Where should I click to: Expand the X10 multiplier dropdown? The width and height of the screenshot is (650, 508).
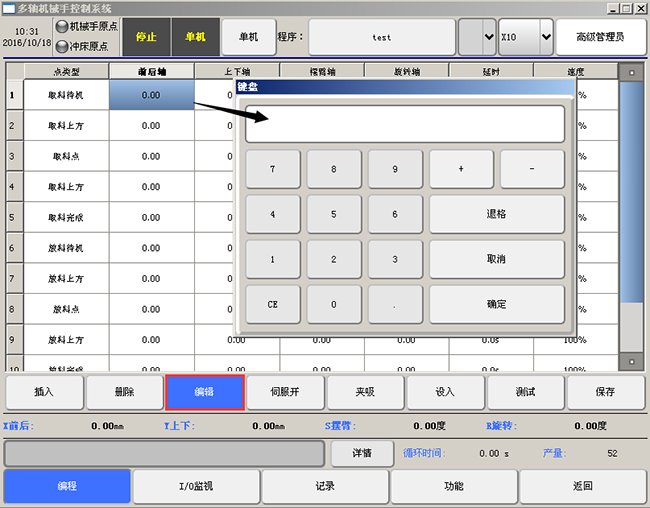coord(546,37)
